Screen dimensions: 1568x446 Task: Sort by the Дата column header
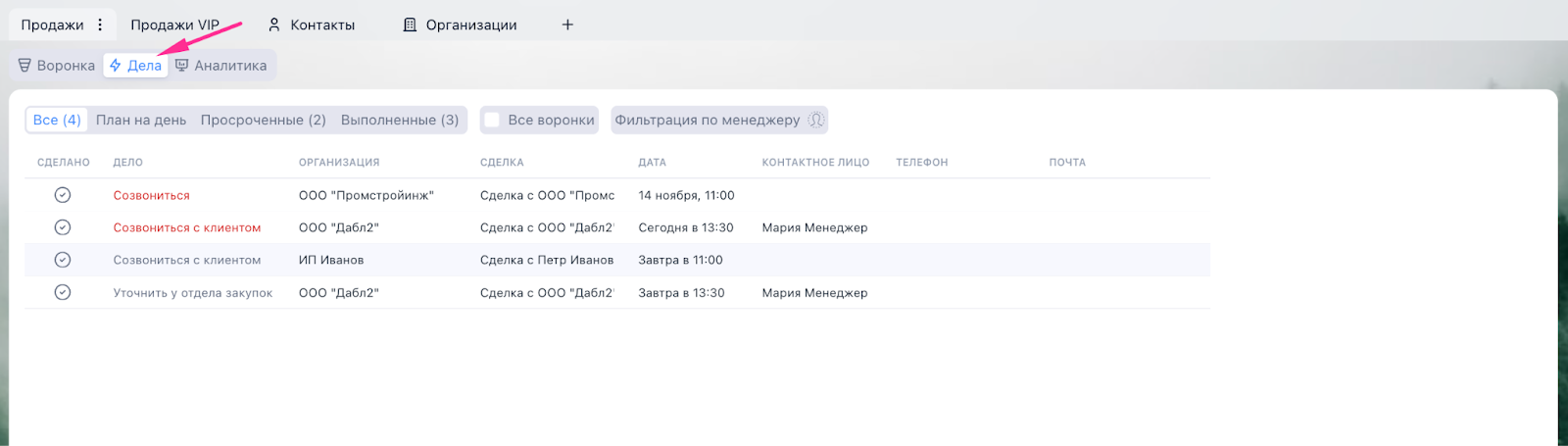pyautogui.click(x=652, y=163)
